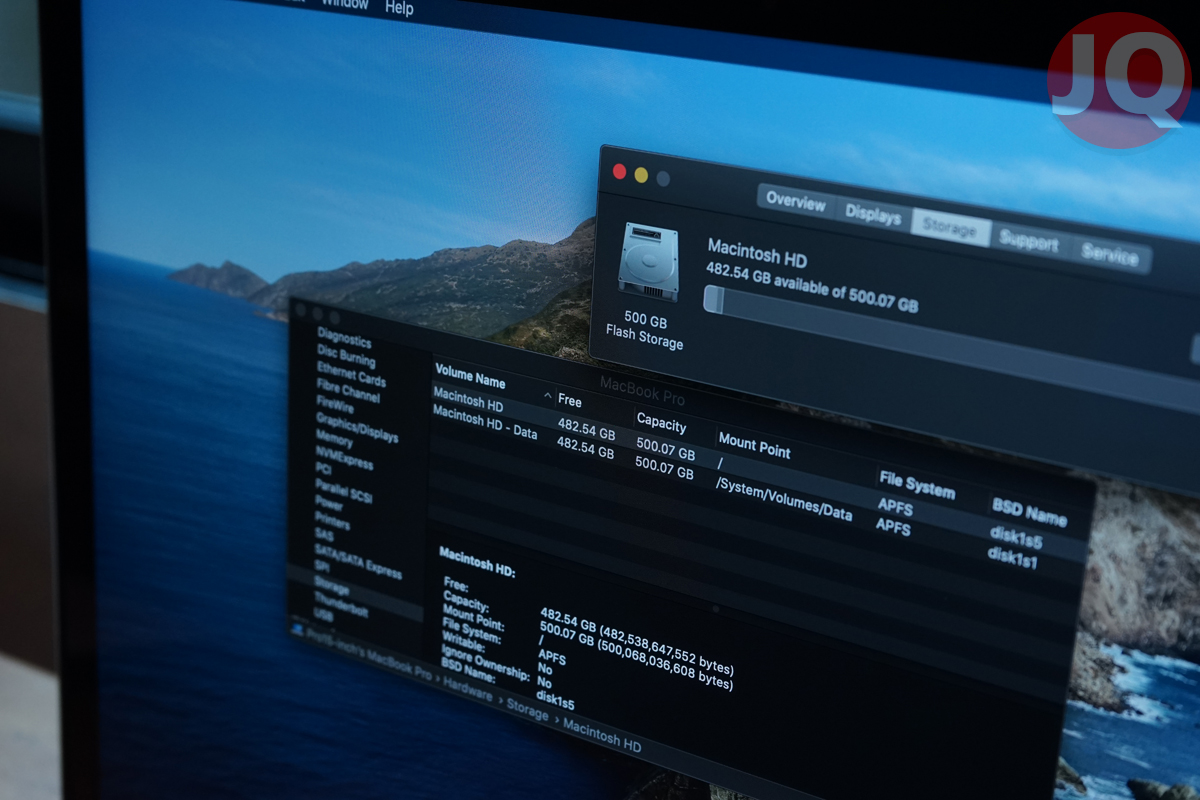1200x800 pixels.
Task: Select SATA/SATA Express in the sidebar
Action: coord(358,562)
